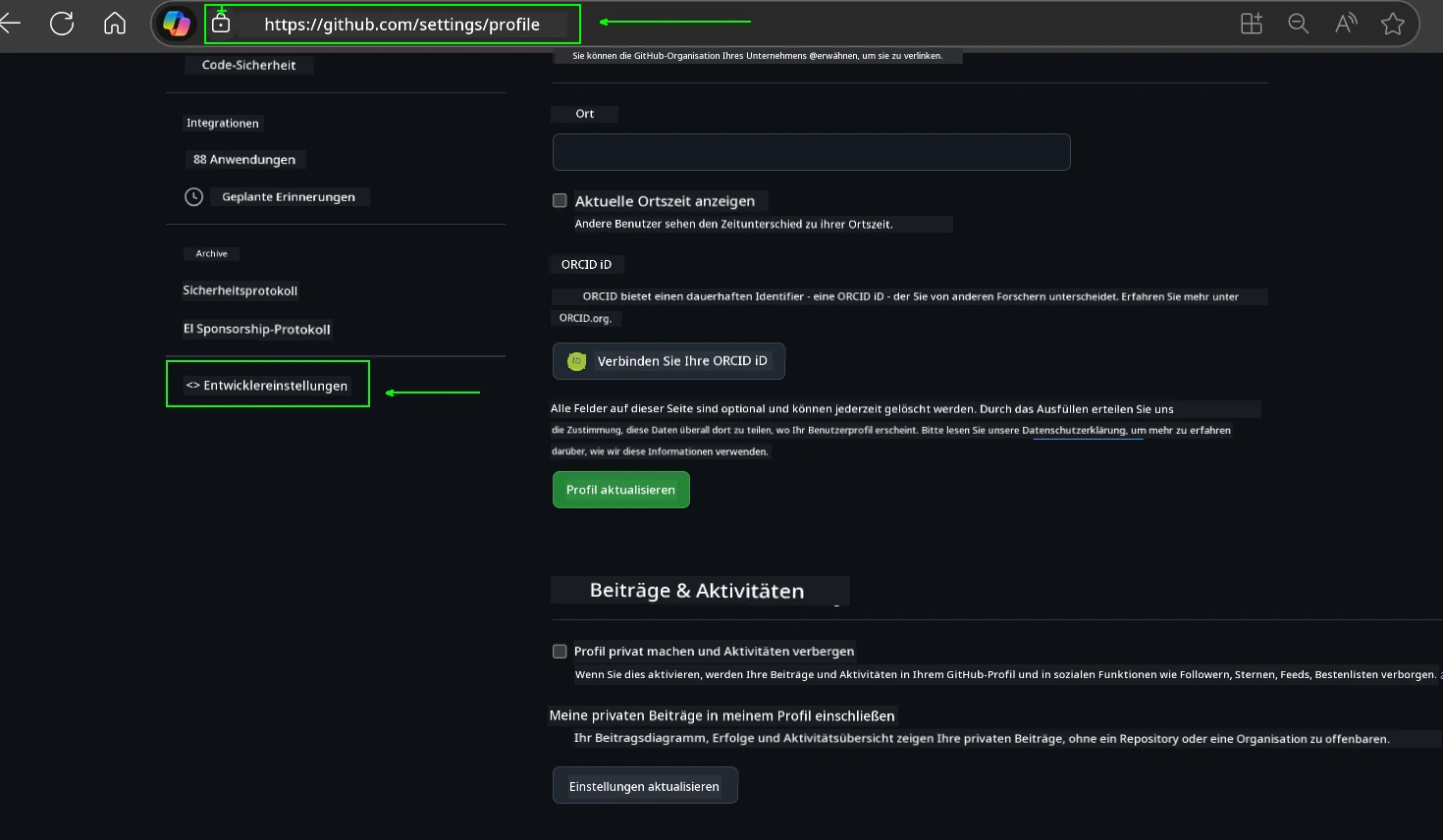Click Verbinden Sie Ihre ORCID iD button
The width and height of the screenshot is (1443, 840).
coord(668,361)
